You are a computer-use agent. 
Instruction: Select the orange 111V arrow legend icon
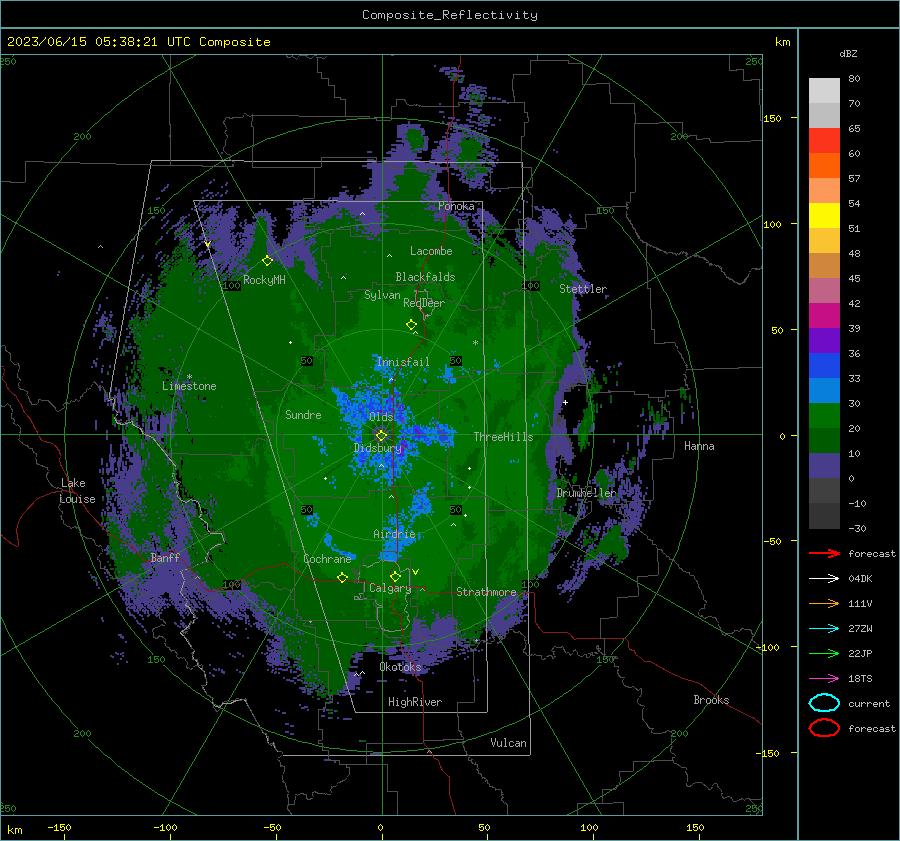pos(824,603)
